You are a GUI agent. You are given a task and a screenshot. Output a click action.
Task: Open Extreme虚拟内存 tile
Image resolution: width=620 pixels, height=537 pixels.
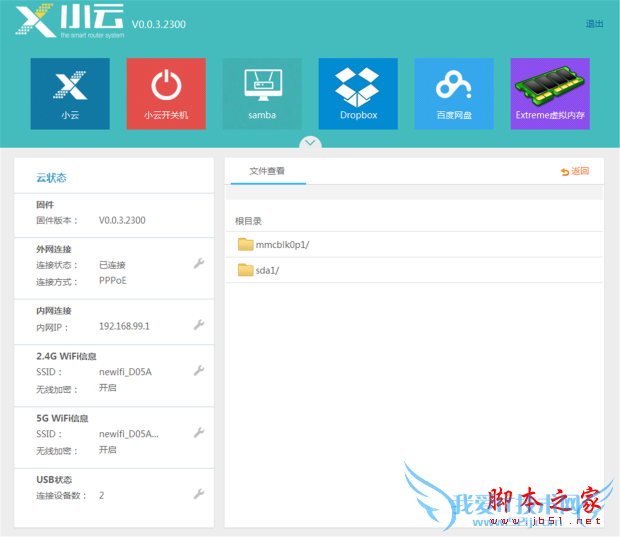point(550,94)
